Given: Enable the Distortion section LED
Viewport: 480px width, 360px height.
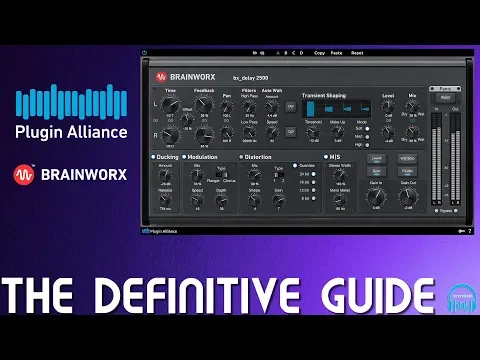Looking at the screenshot, I should click(x=241, y=157).
